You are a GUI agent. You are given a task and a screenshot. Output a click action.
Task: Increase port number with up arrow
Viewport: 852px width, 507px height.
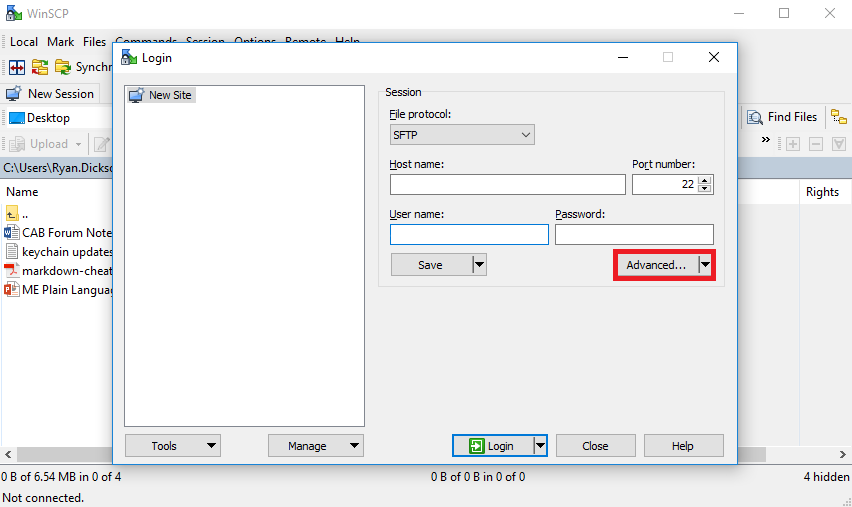tap(705, 180)
